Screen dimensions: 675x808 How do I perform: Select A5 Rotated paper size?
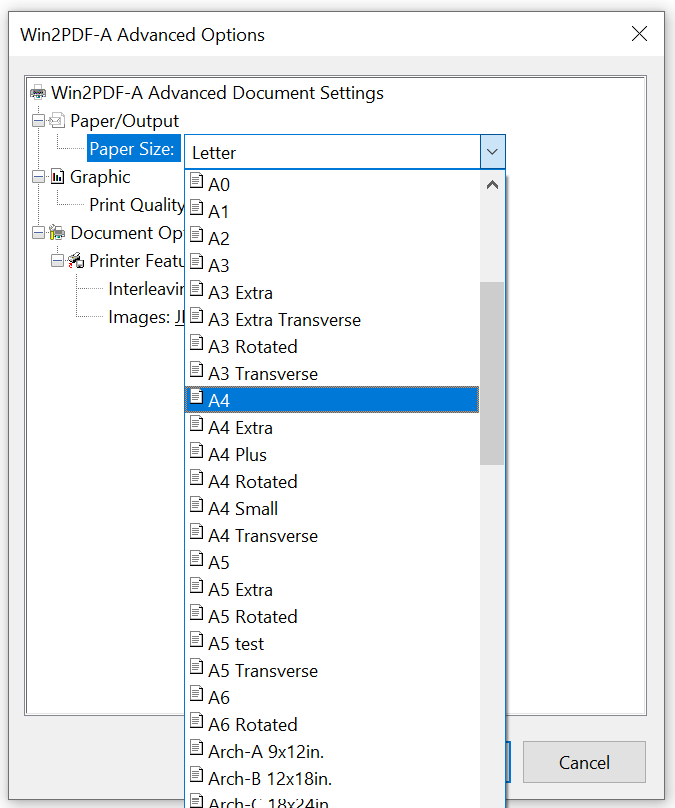click(332, 616)
